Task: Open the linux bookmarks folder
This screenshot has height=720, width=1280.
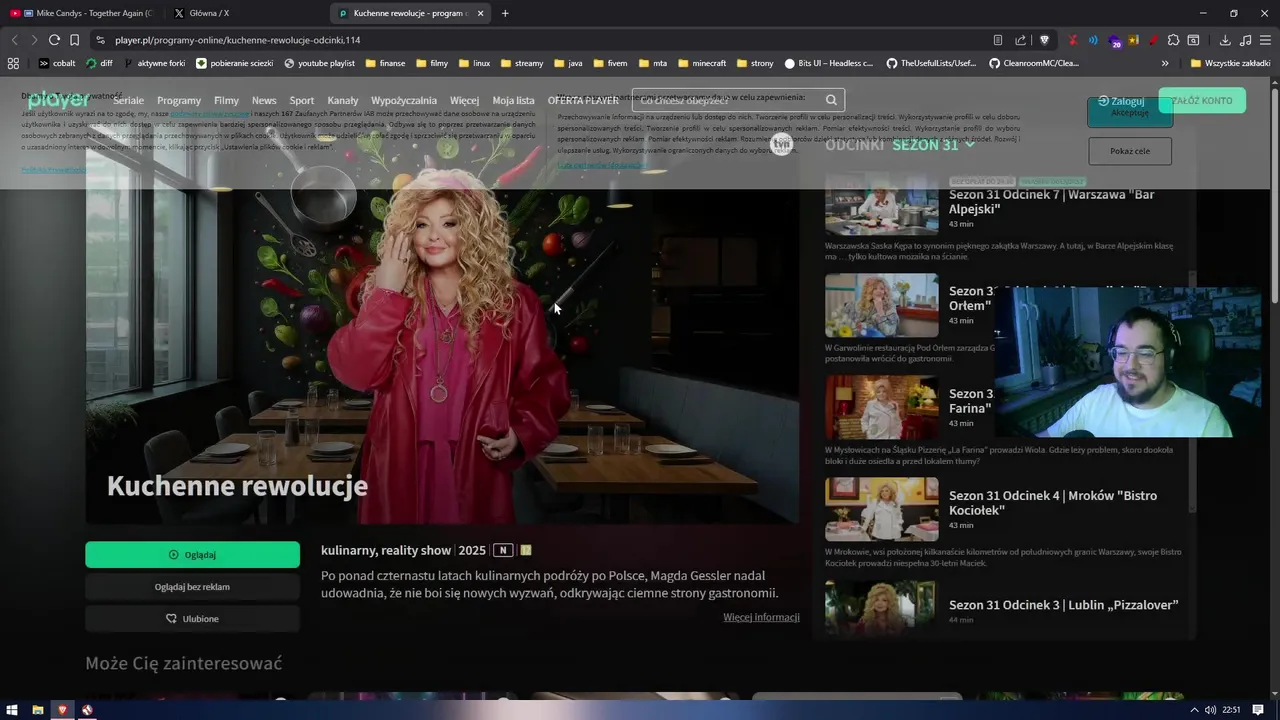Action: tap(474, 63)
